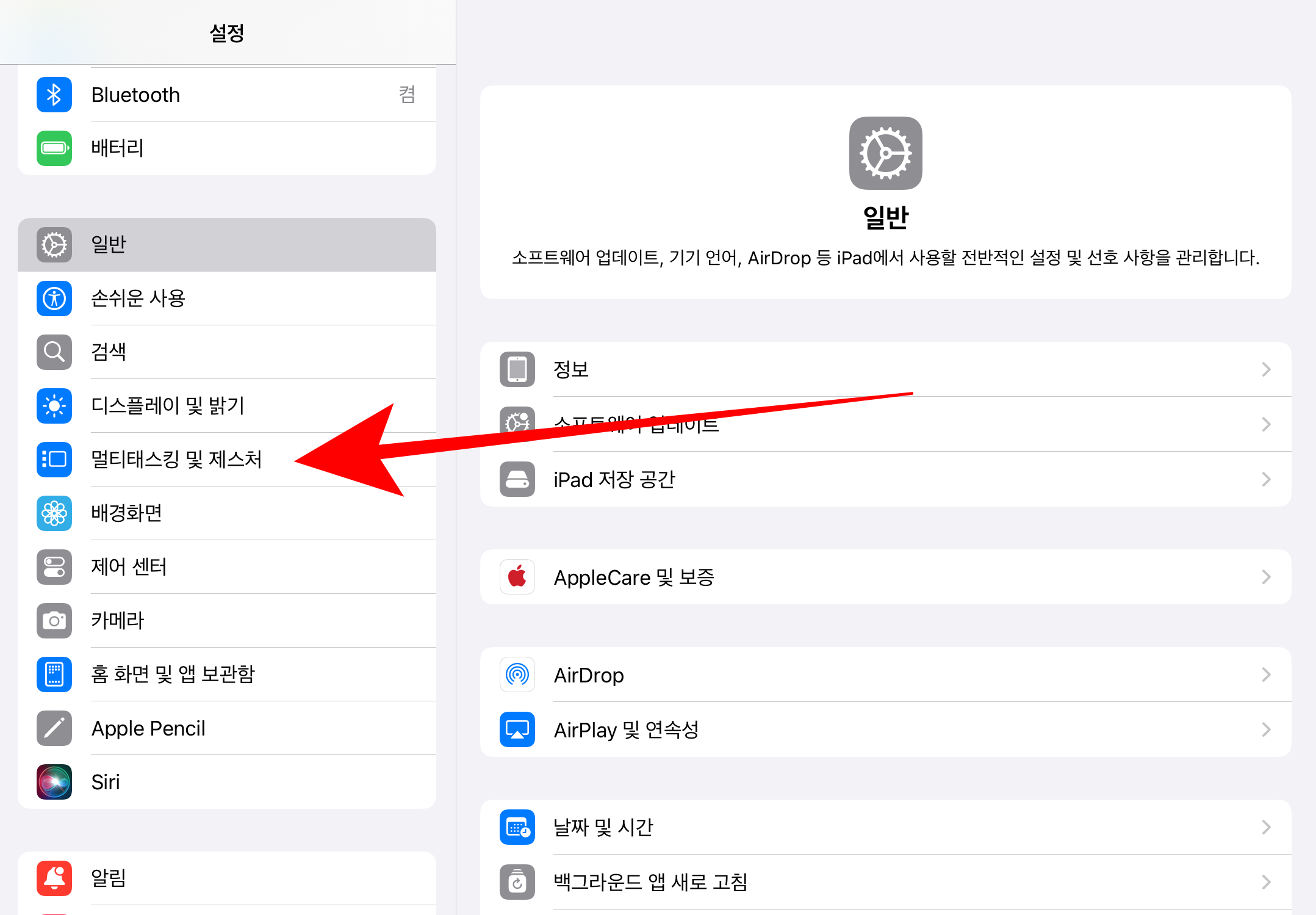1316x915 pixels.
Task: Expand 날짜 및 시간 row chevron
Action: pos(1266,827)
